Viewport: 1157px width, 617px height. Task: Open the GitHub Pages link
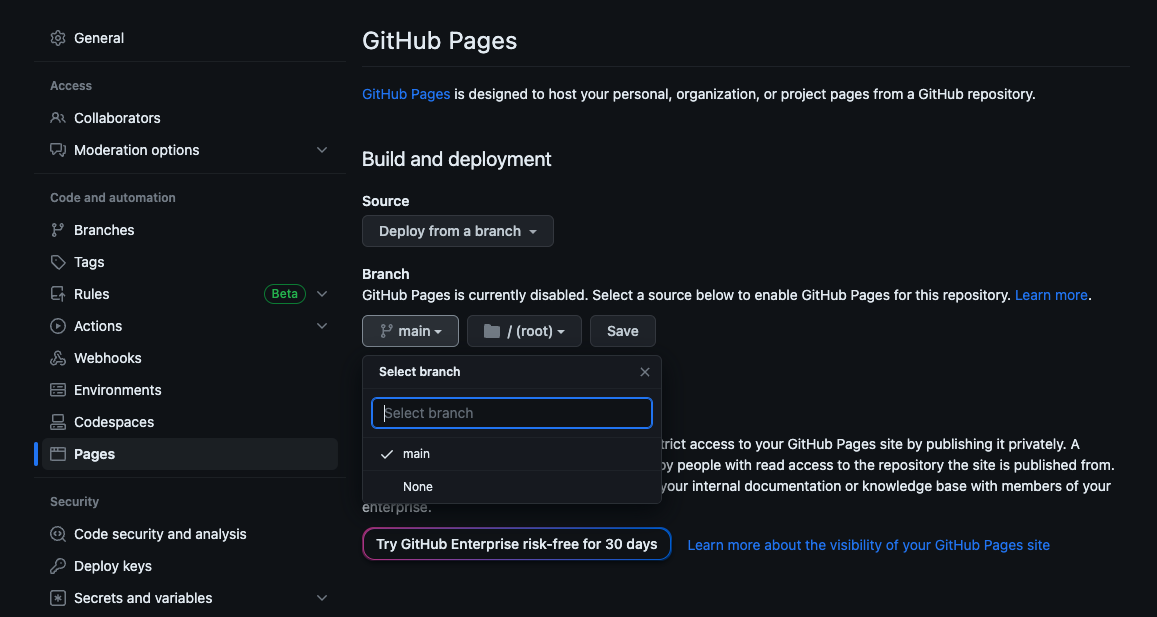[406, 94]
